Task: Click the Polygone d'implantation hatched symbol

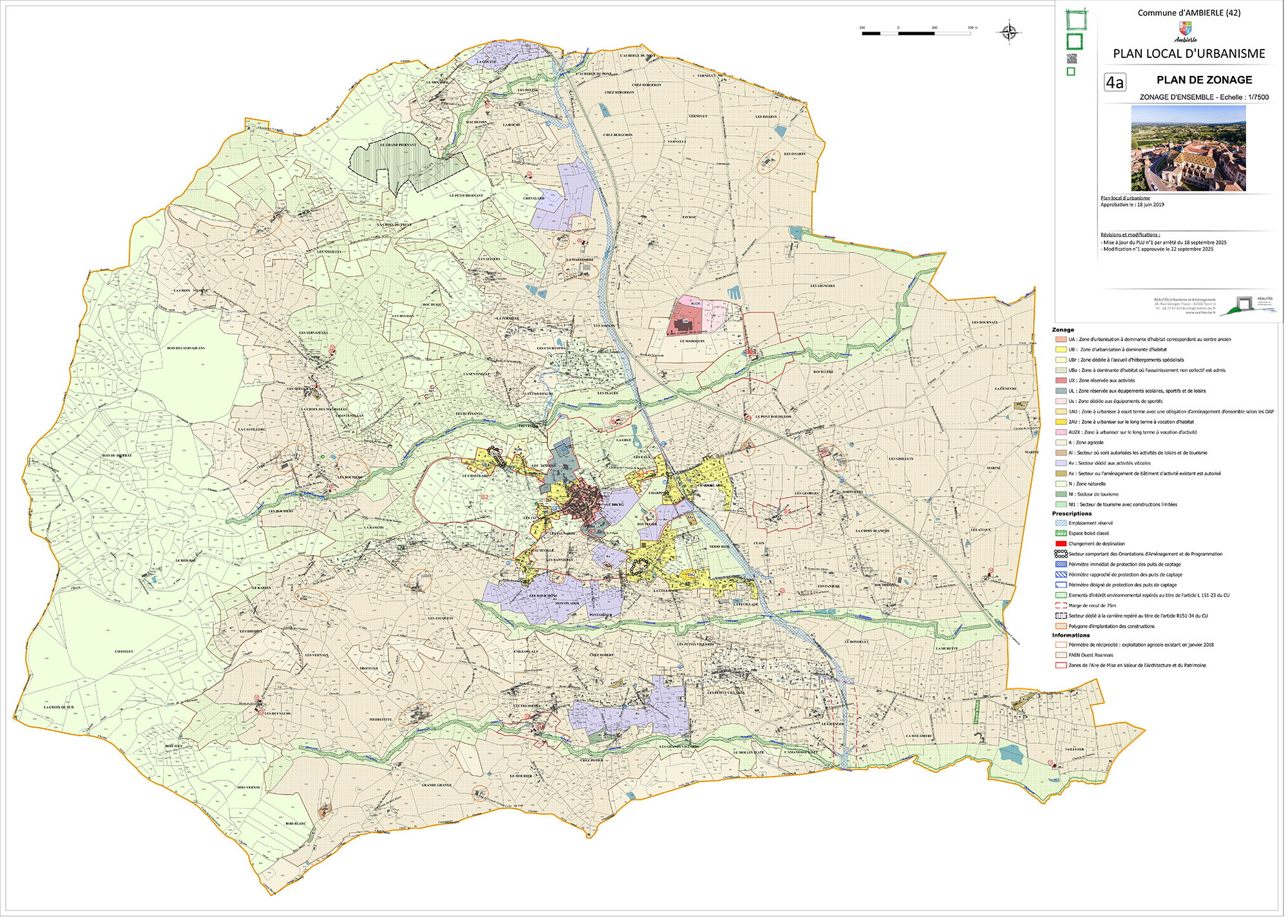Action: (x=1061, y=626)
